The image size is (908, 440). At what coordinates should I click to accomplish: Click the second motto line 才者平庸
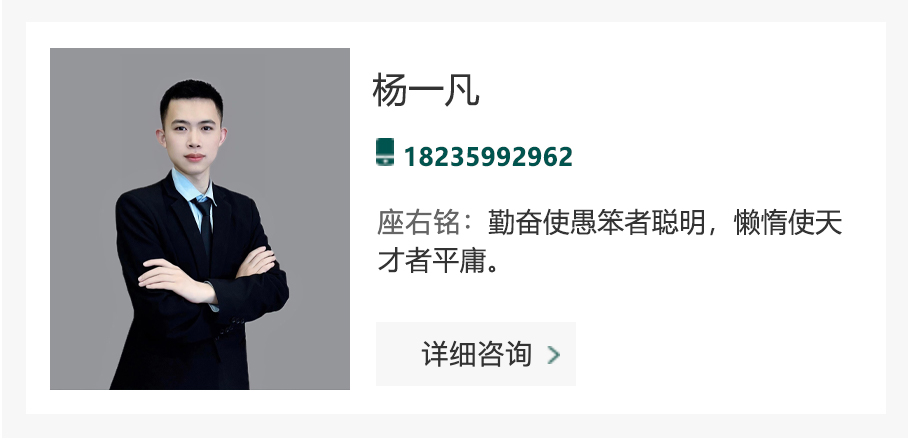[x=438, y=261]
